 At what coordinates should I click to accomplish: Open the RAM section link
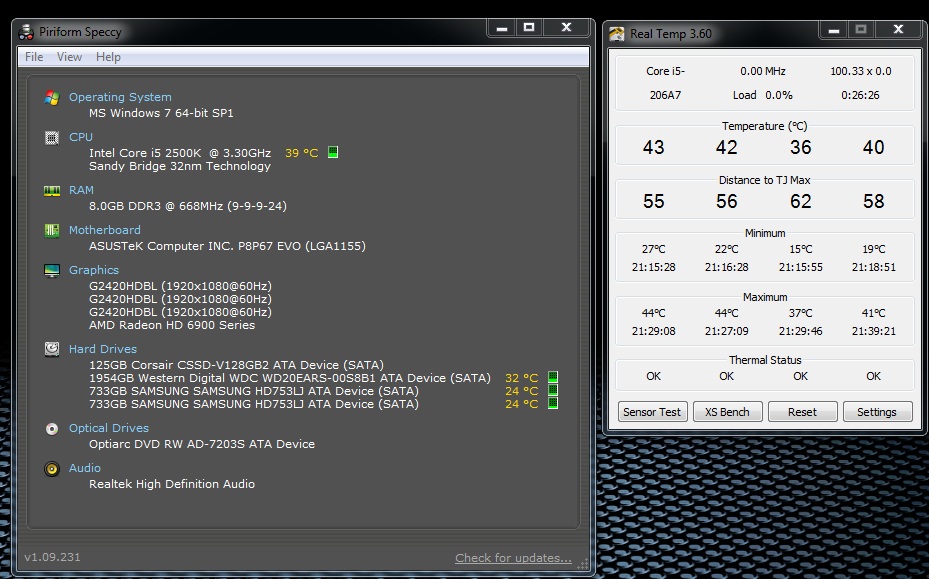(81, 190)
